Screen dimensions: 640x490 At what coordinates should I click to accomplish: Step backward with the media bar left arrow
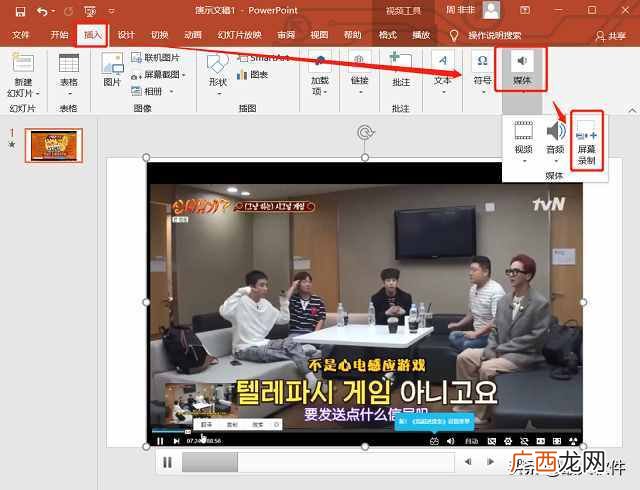[x=468, y=462]
